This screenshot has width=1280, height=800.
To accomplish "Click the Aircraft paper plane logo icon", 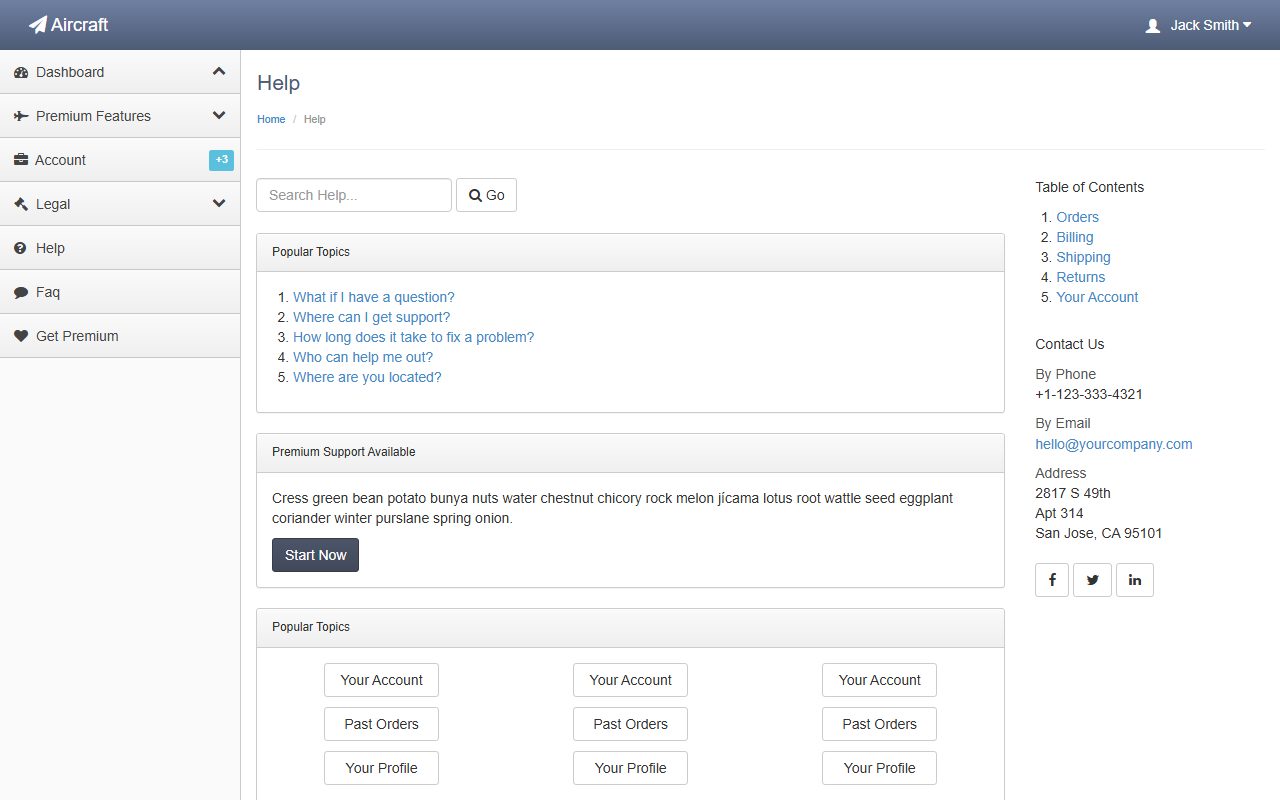I will point(38,25).
